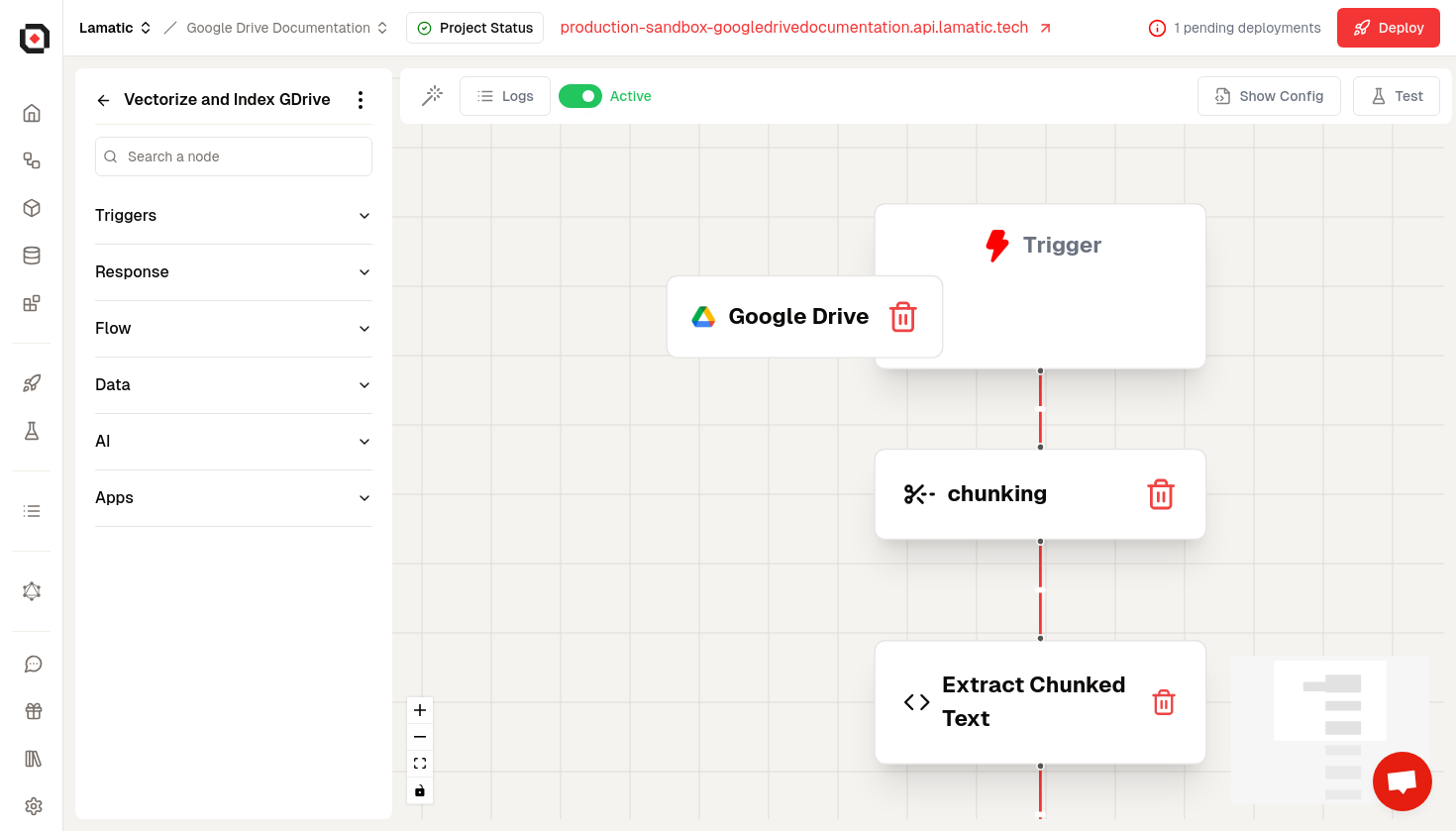Delete the chunking node

pos(1160,494)
